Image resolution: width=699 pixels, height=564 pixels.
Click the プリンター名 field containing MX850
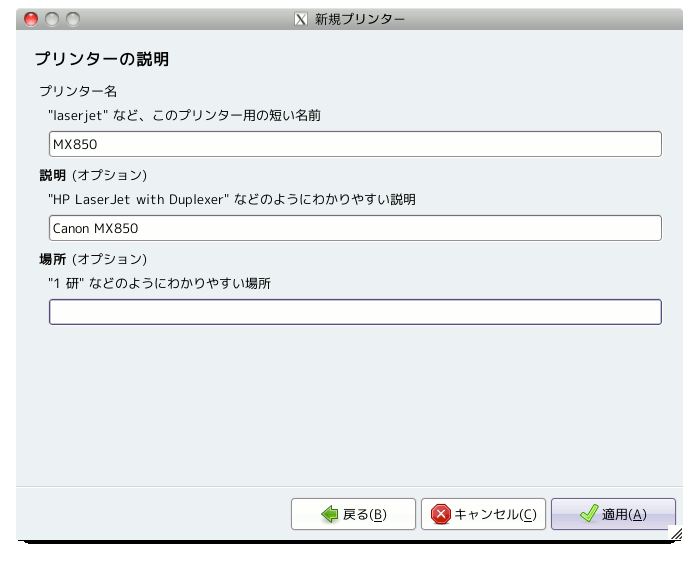[x=355, y=144]
